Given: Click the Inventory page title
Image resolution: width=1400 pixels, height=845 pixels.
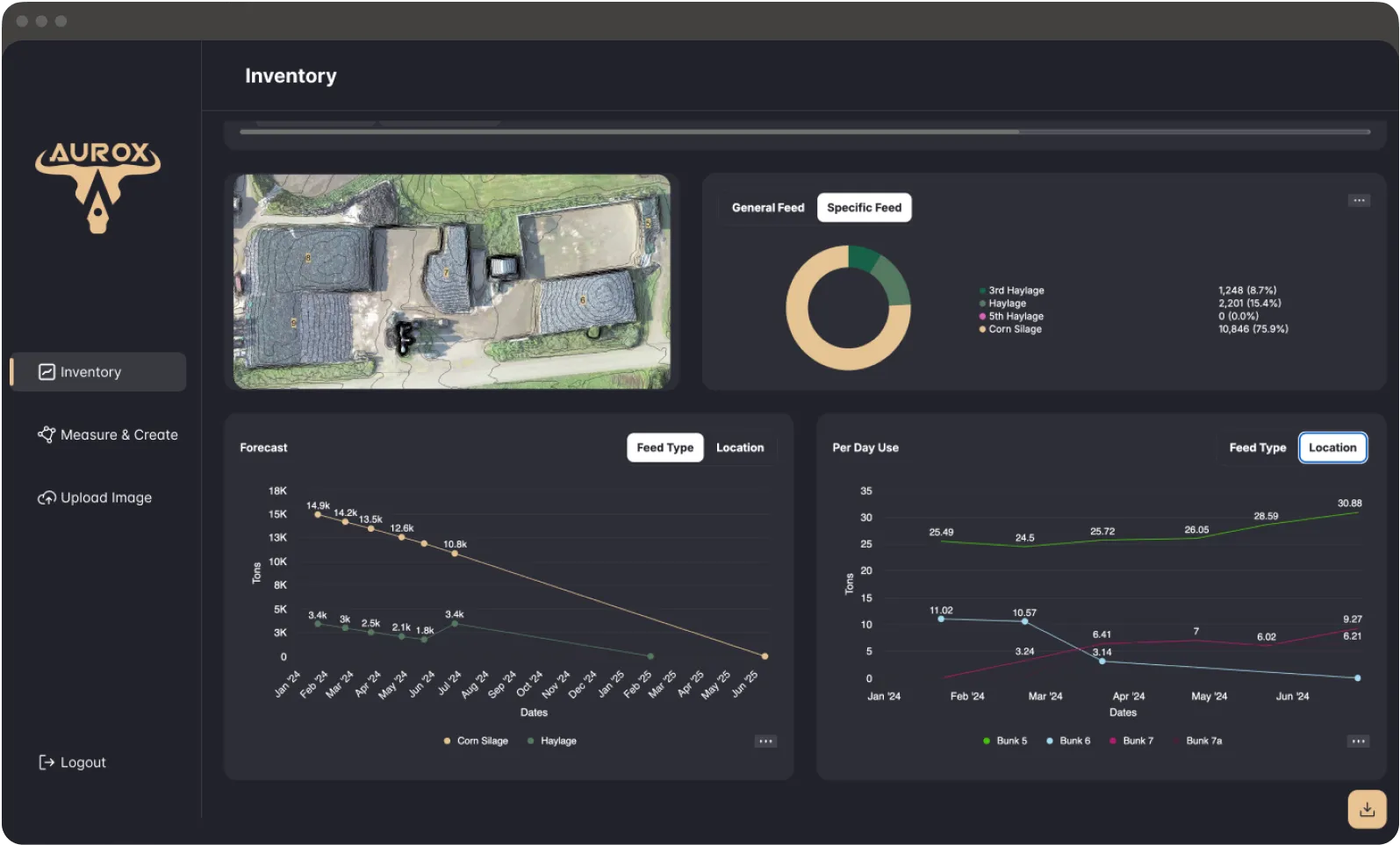Looking at the screenshot, I should (291, 76).
